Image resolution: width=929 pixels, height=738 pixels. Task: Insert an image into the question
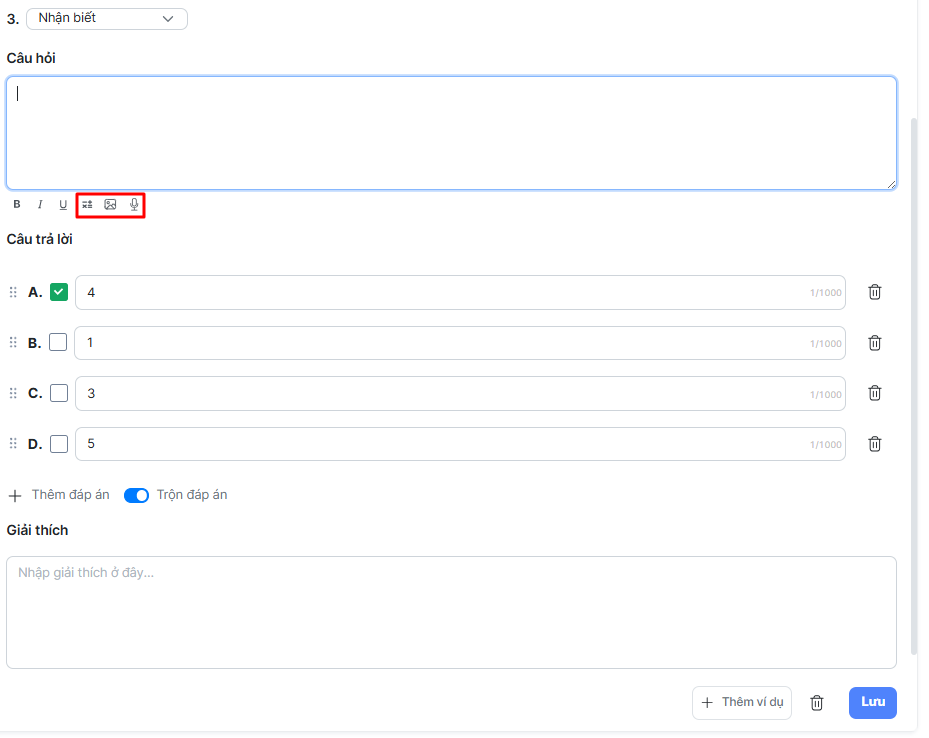tap(110, 205)
